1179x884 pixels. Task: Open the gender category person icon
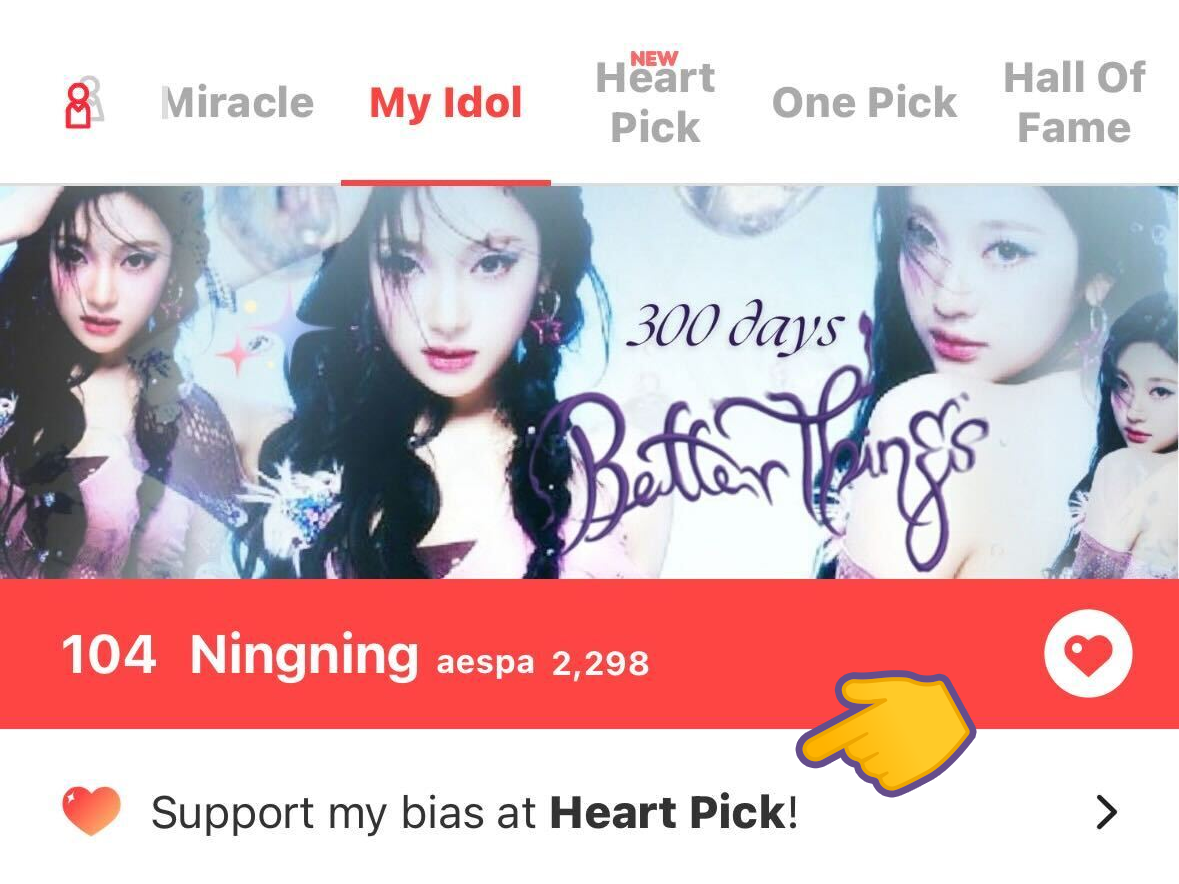pos(83,103)
